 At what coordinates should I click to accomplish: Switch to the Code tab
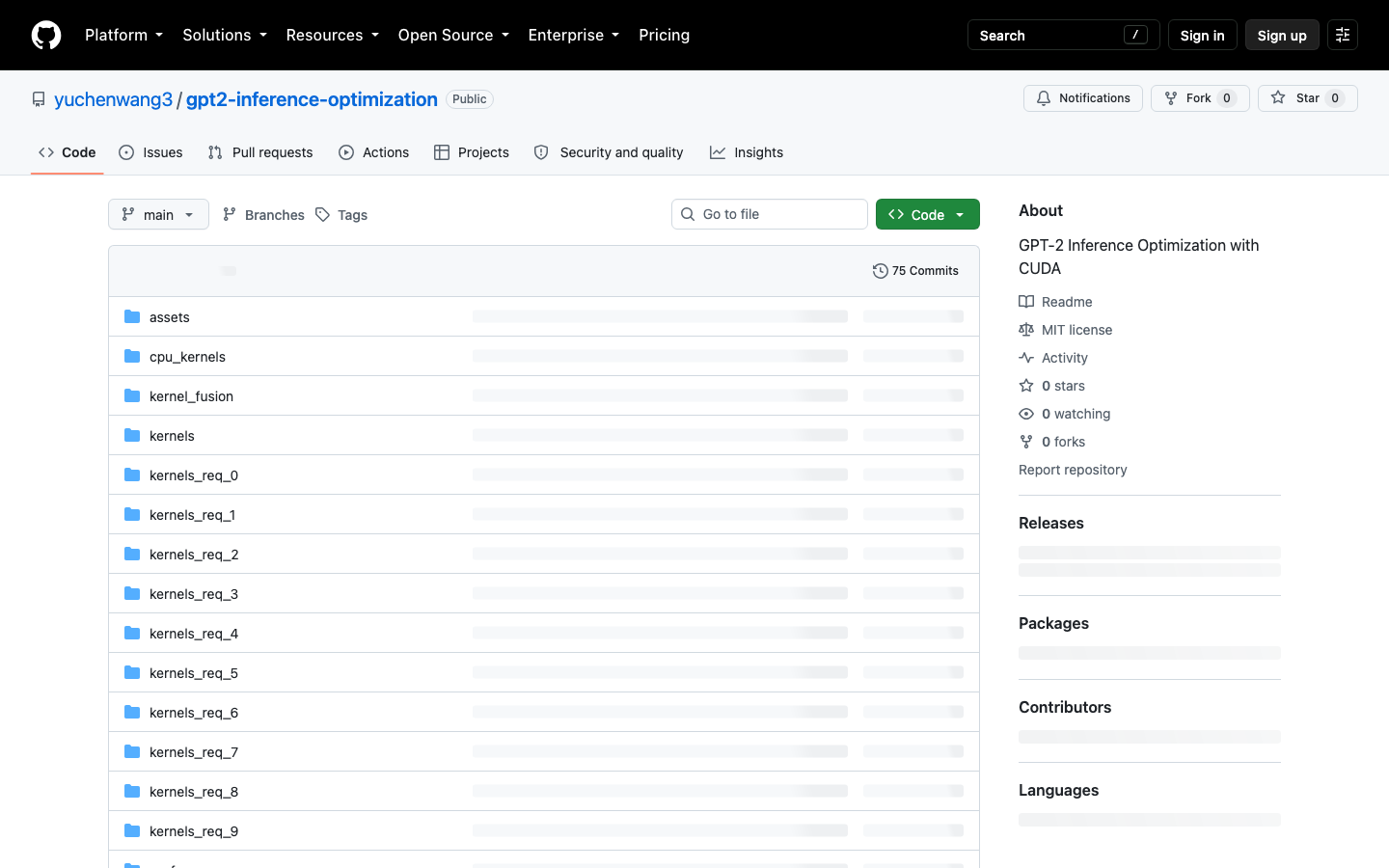coord(68,152)
